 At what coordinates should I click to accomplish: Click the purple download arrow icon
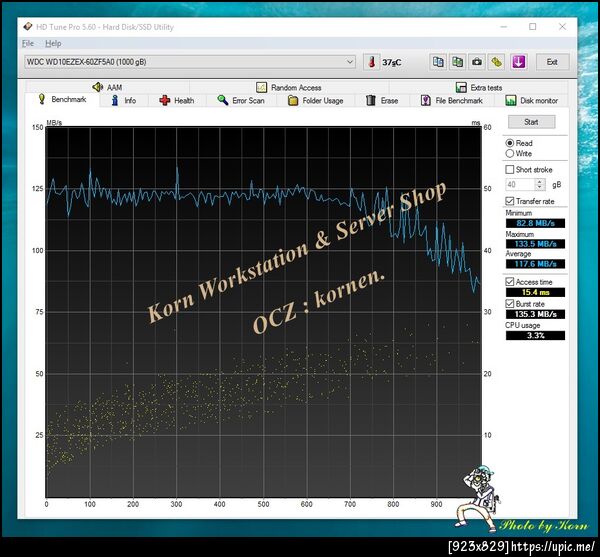click(518, 62)
